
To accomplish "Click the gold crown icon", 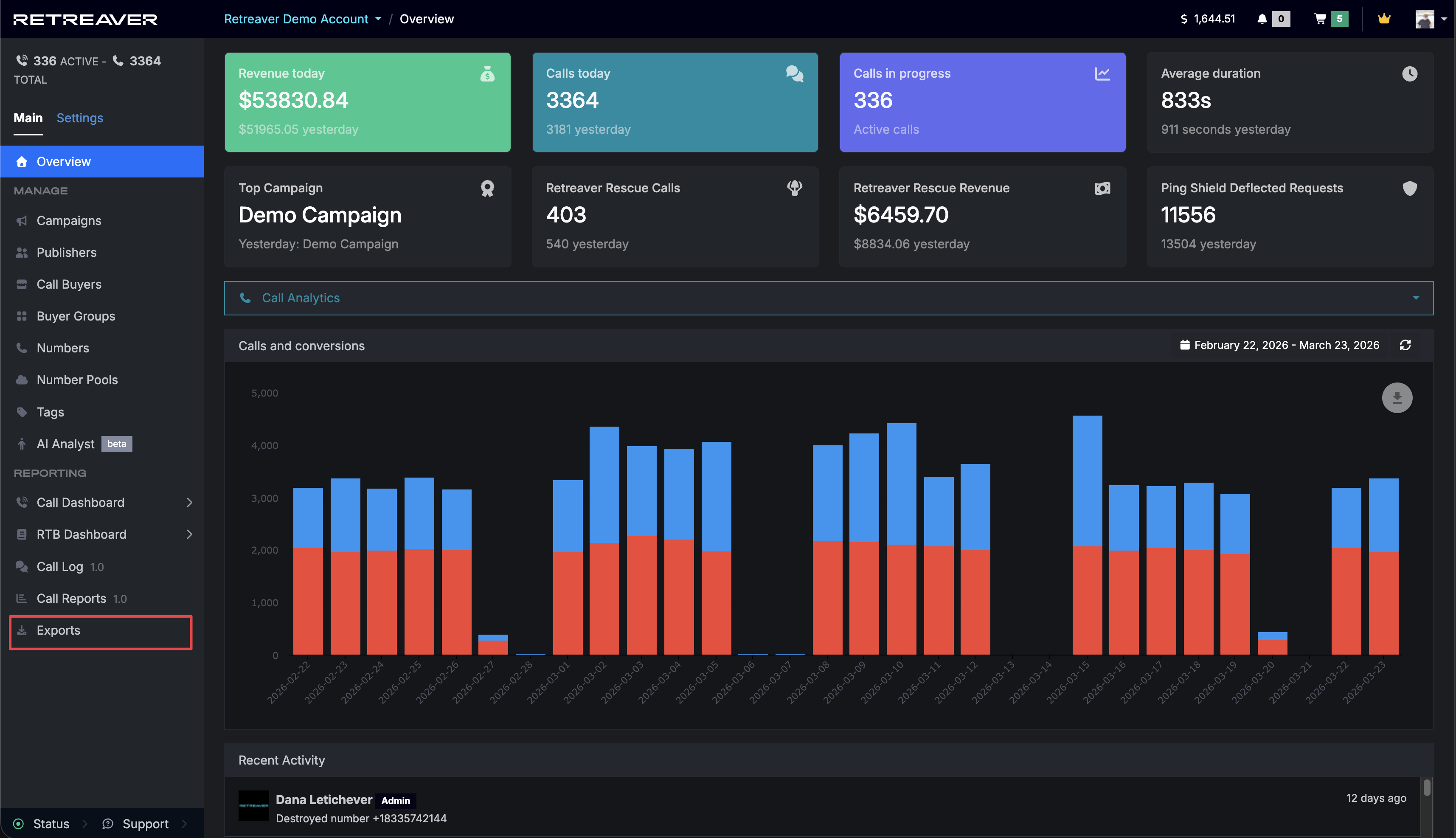I will [1384, 19].
